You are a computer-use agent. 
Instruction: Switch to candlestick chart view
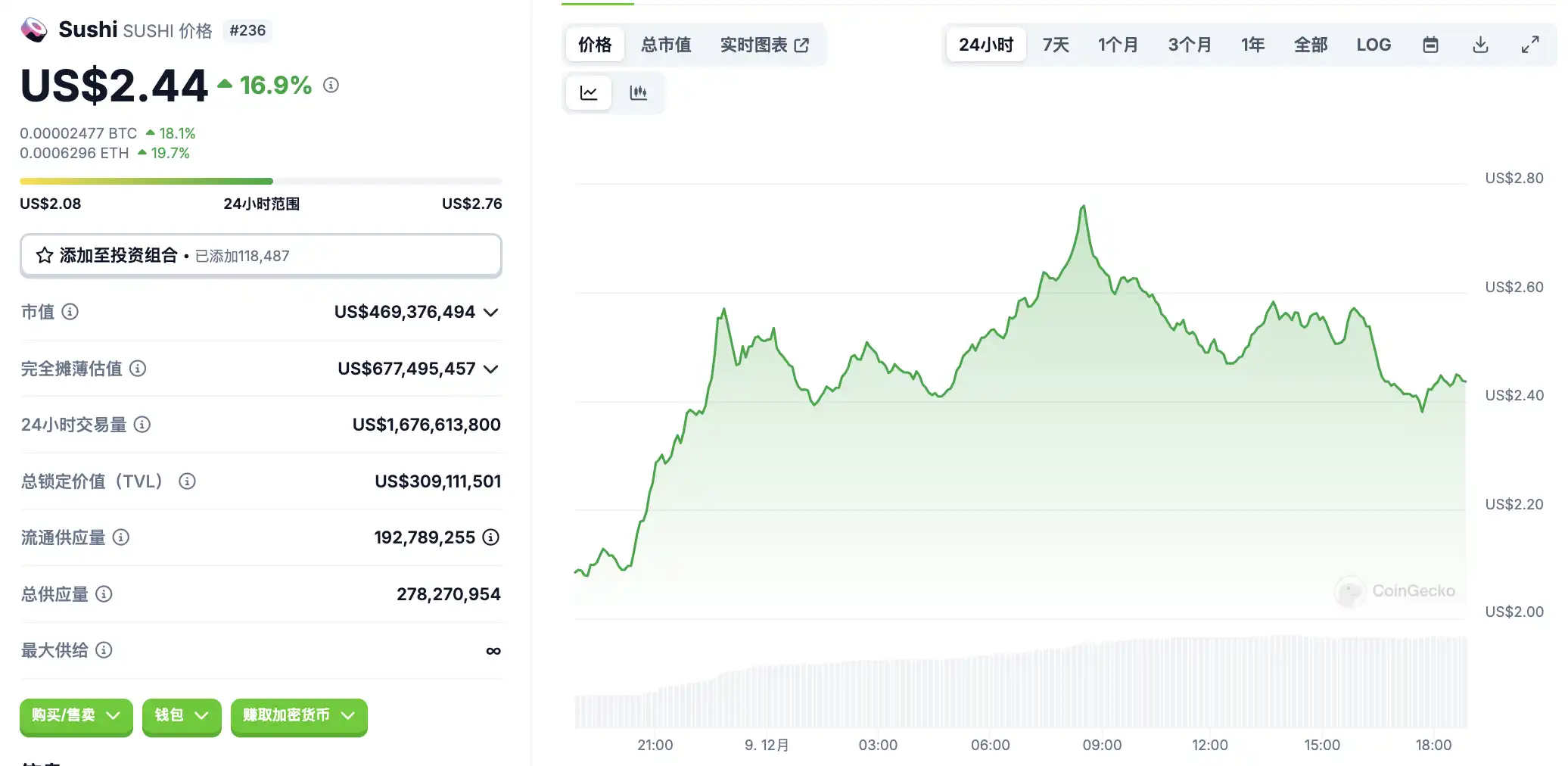tap(638, 93)
